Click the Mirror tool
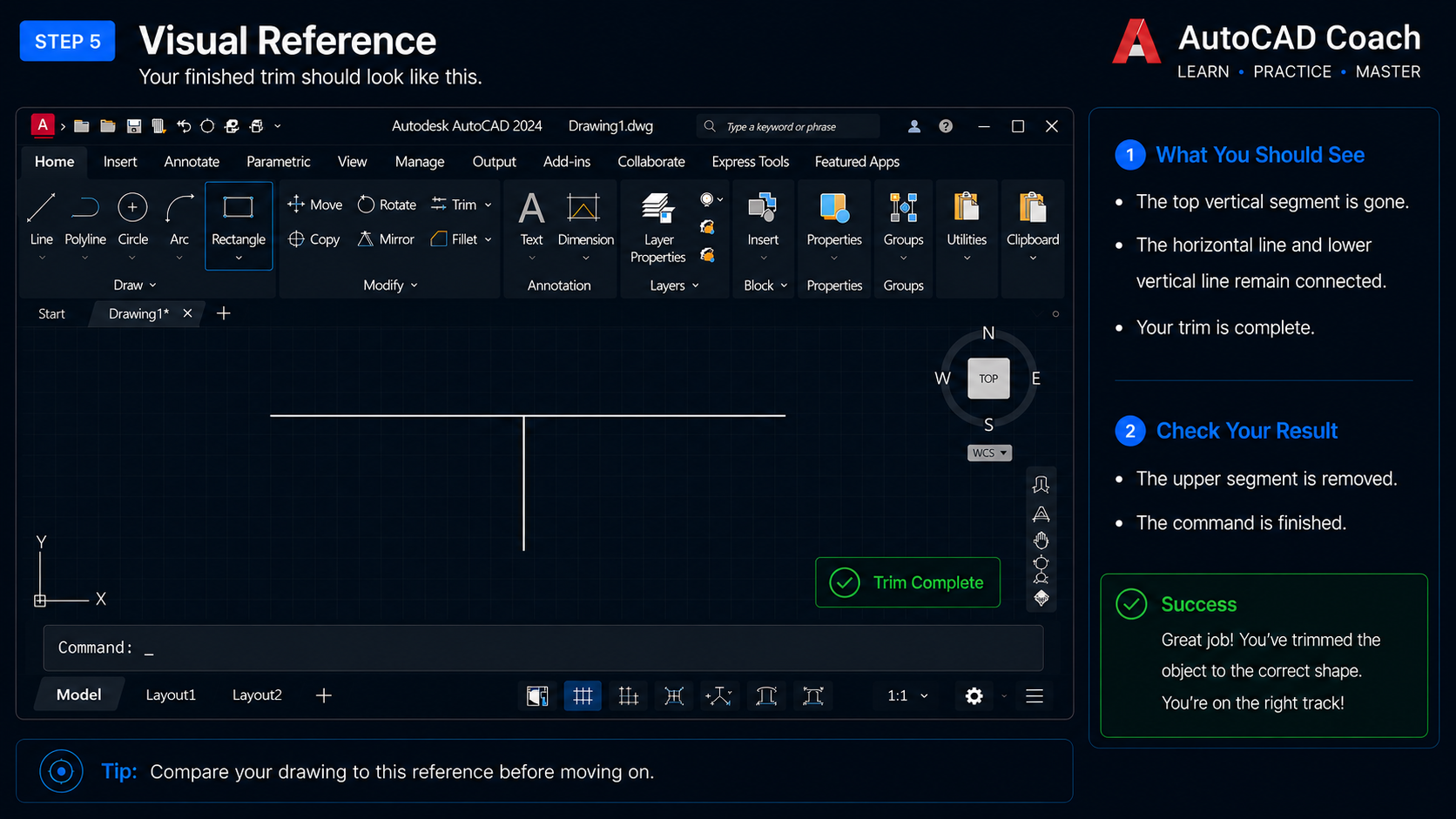1456x819 pixels. click(386, 239)
